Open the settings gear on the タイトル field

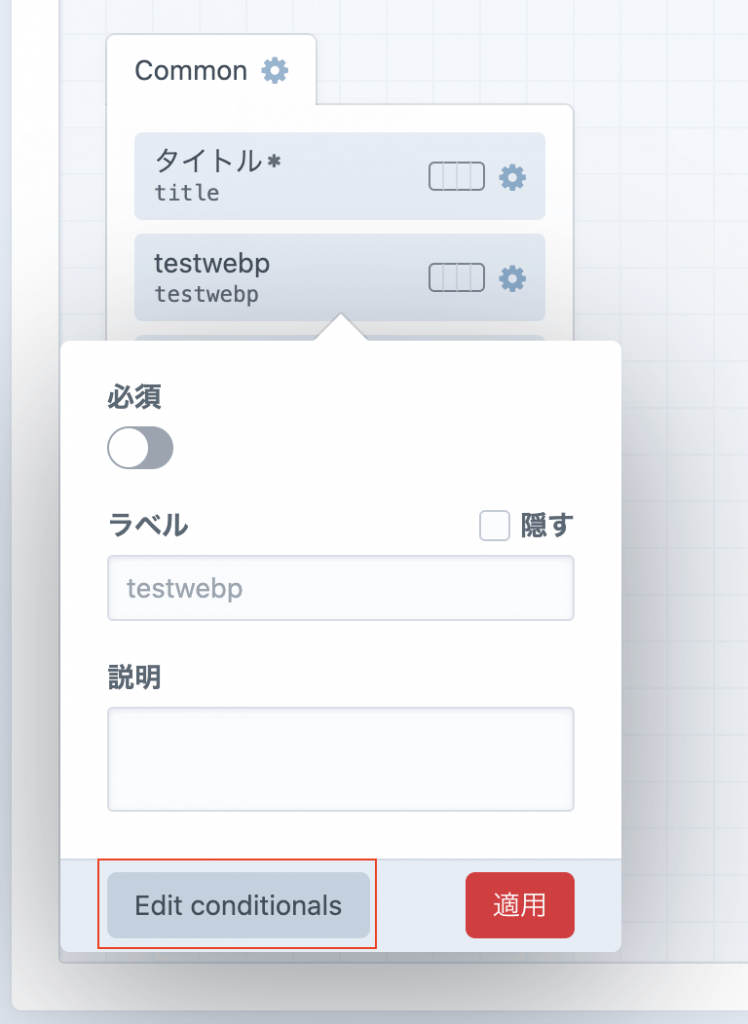click(x=512, y=176)
